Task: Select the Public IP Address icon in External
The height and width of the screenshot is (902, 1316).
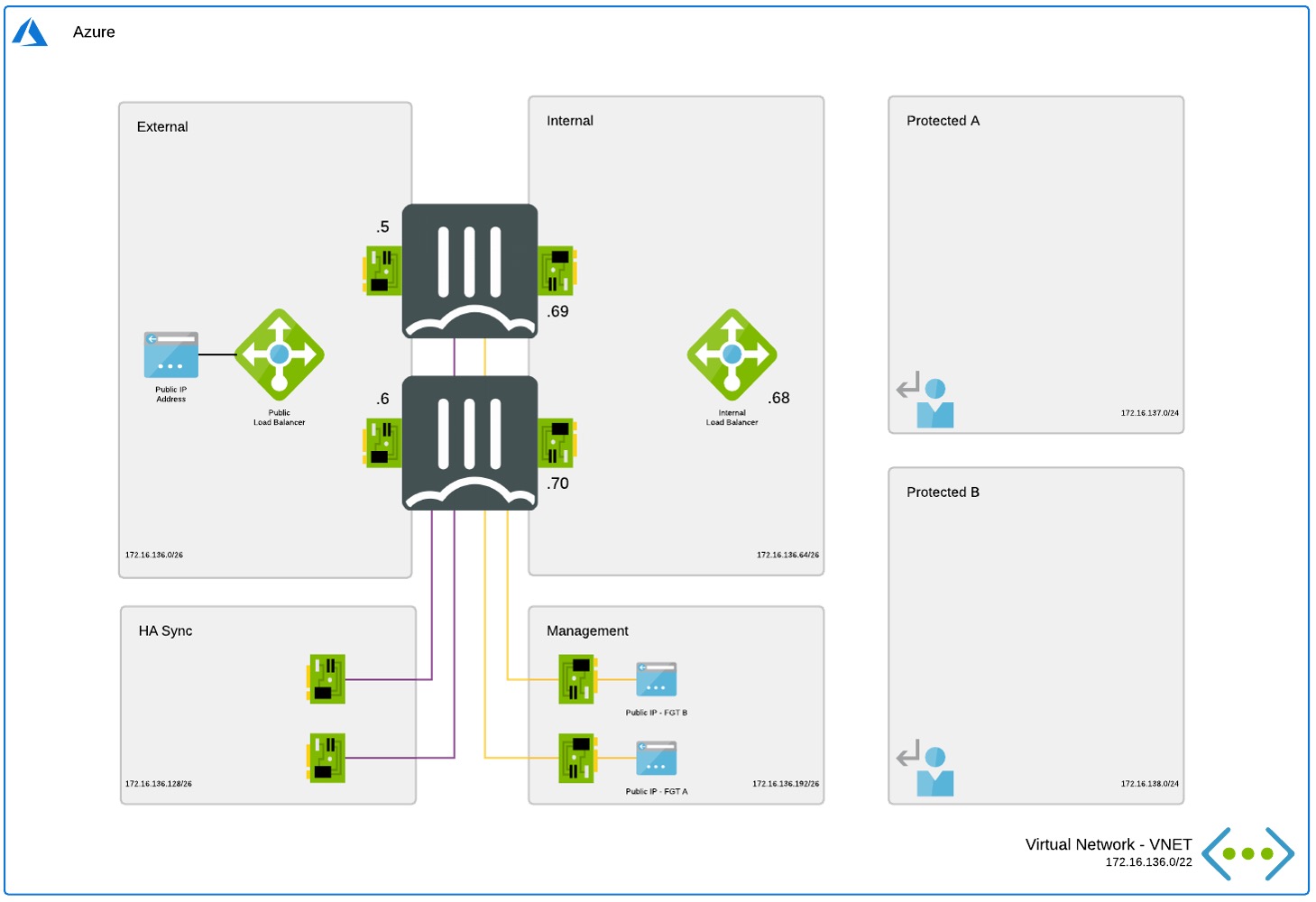Action: 171,354
